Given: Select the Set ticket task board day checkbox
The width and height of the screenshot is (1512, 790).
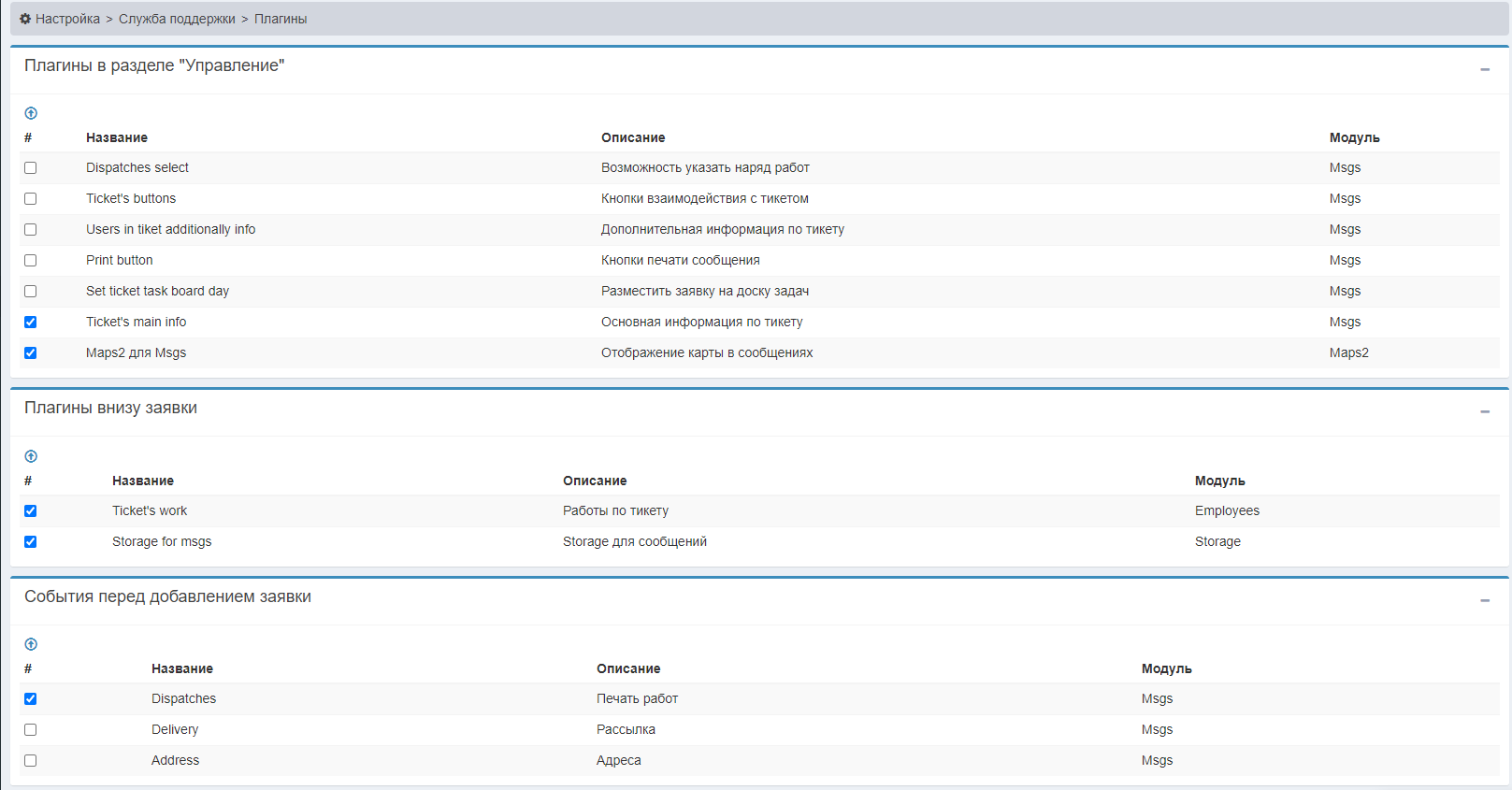Looking at the screenshot, I should click(31, 292).
